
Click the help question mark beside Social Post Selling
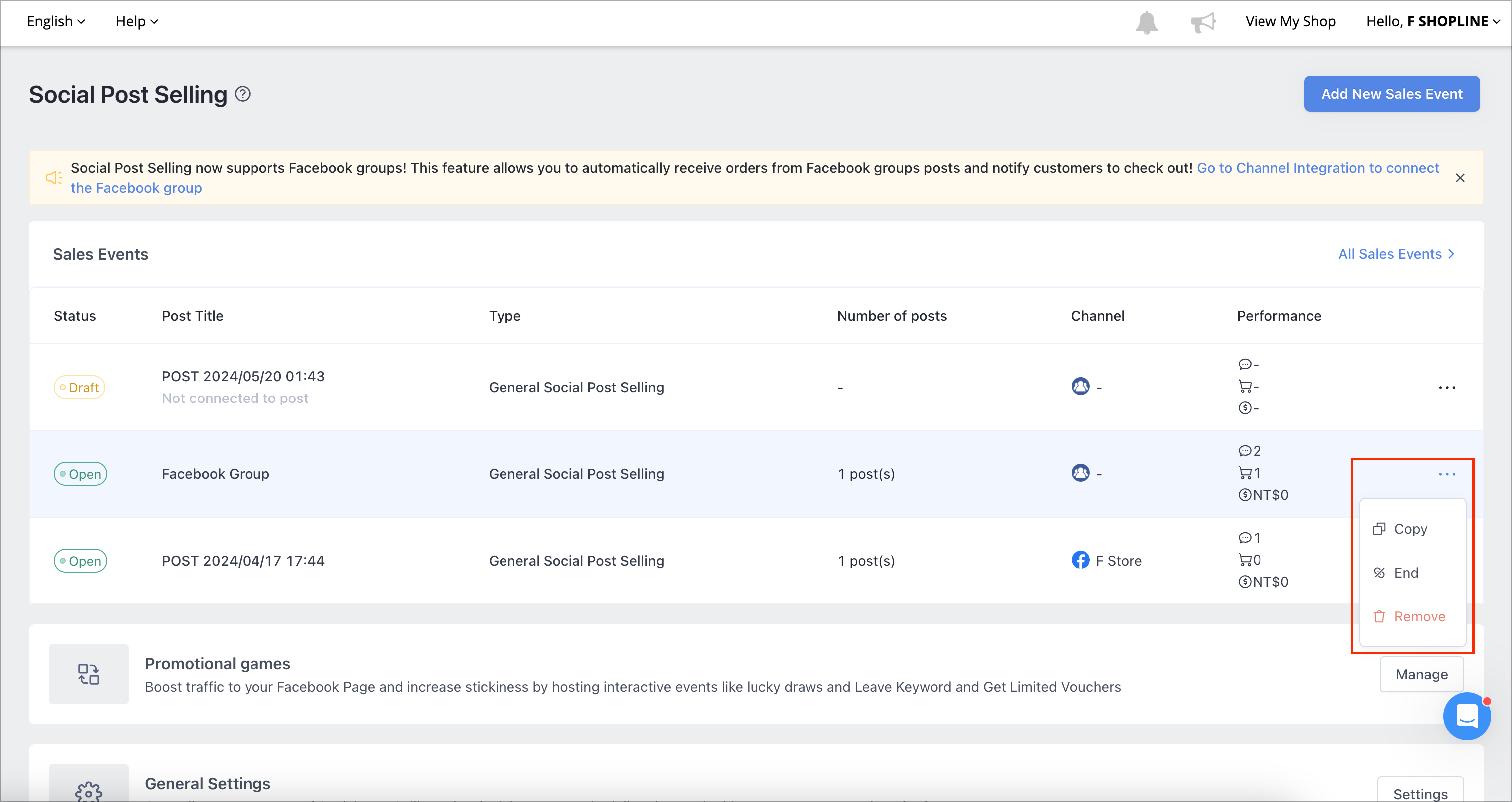coord(243,94)
